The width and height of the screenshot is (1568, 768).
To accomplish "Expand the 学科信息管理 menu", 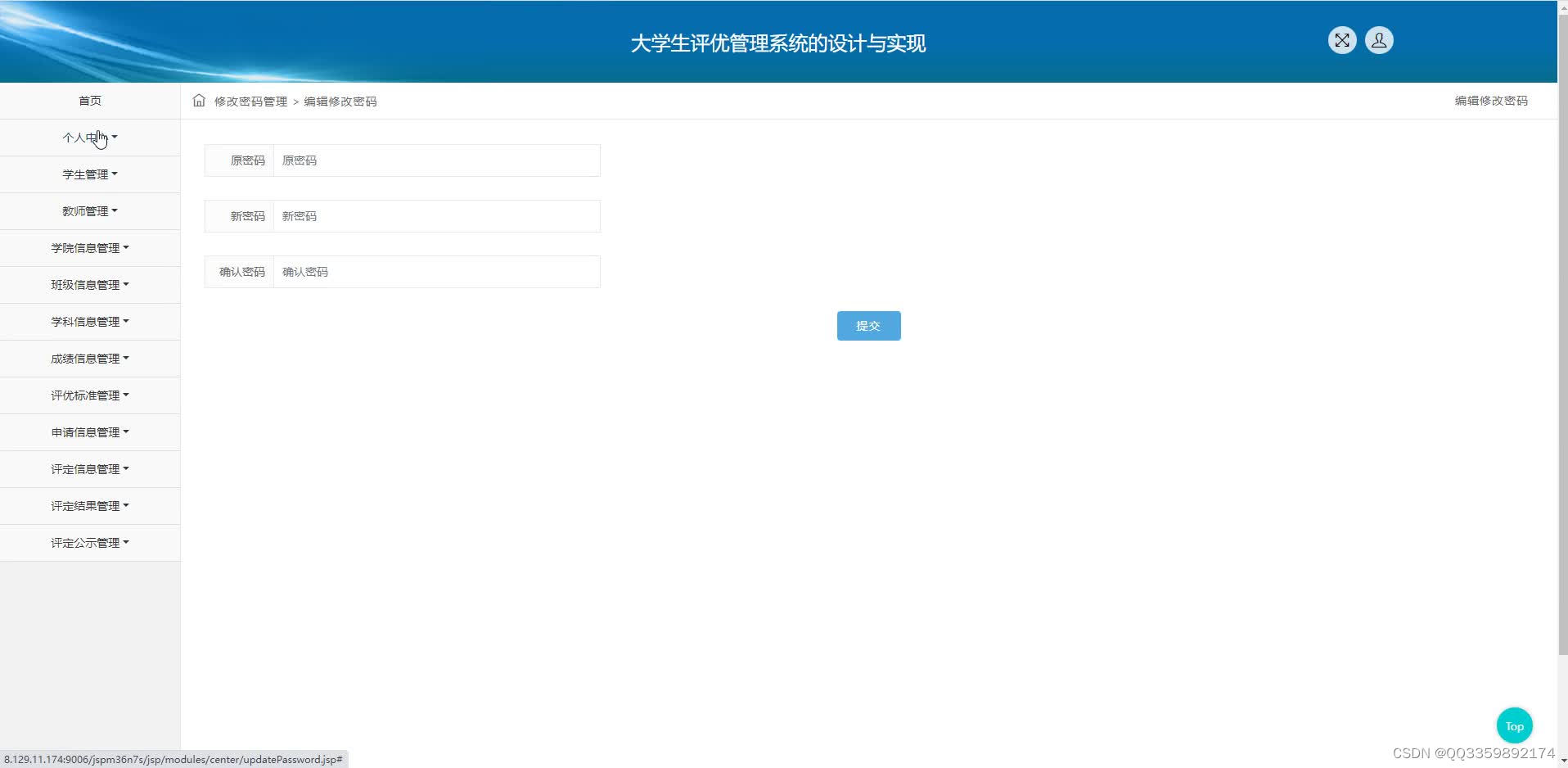I will [x=90, y=322].
